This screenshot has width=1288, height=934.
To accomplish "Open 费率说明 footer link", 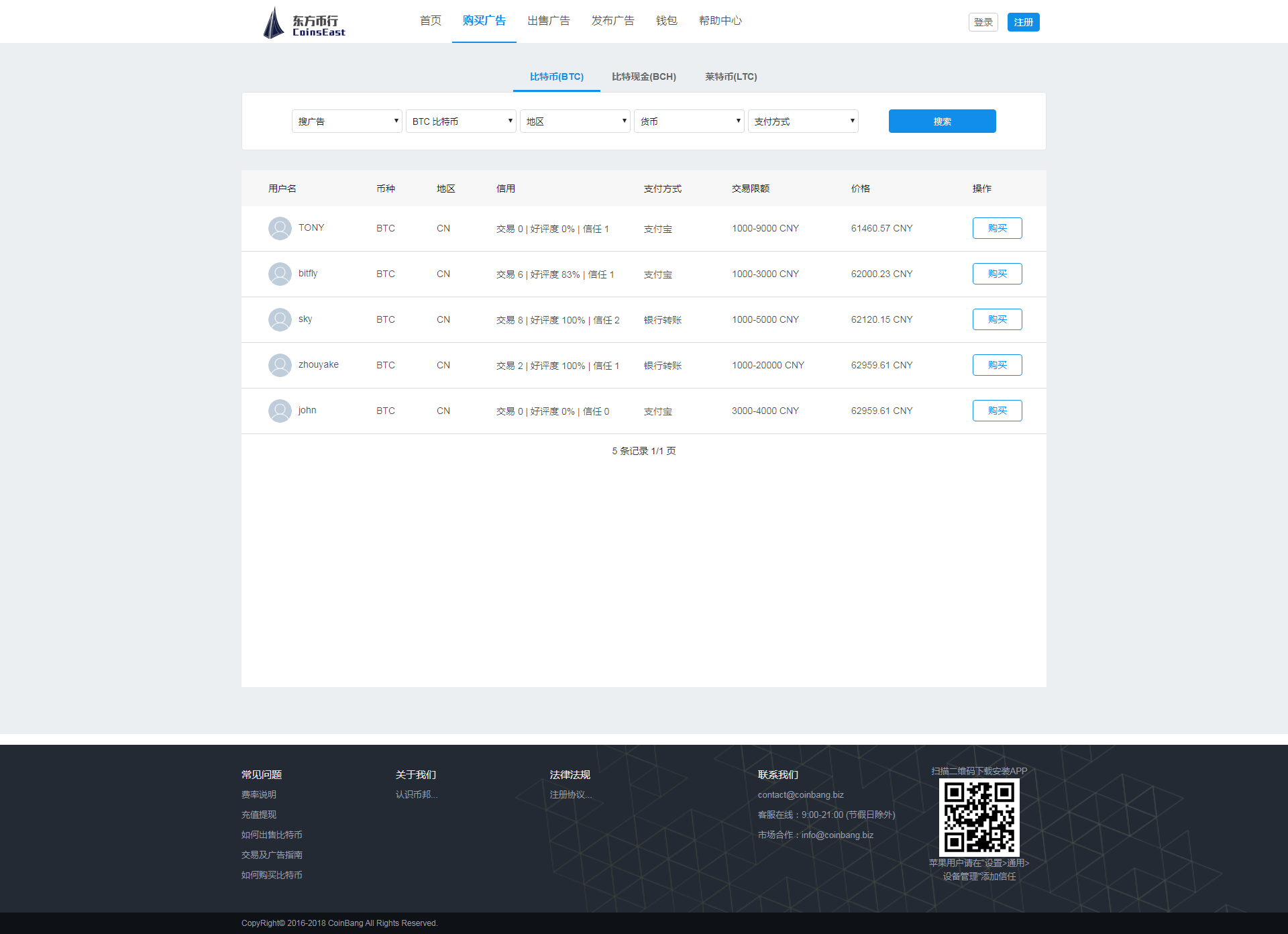I will tap(259, 794).
